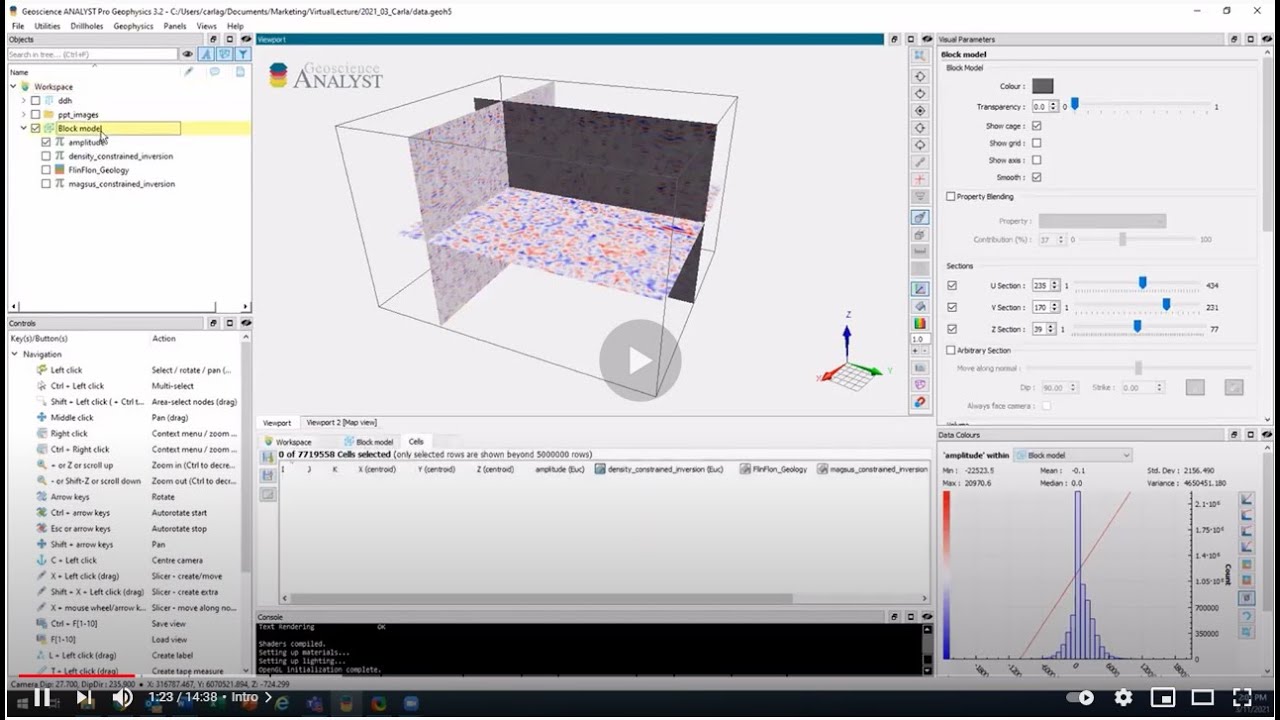Viewport: 1280px width, 720px height.
Task: Toggle the Show cage checkbox
Action: 1036,126
